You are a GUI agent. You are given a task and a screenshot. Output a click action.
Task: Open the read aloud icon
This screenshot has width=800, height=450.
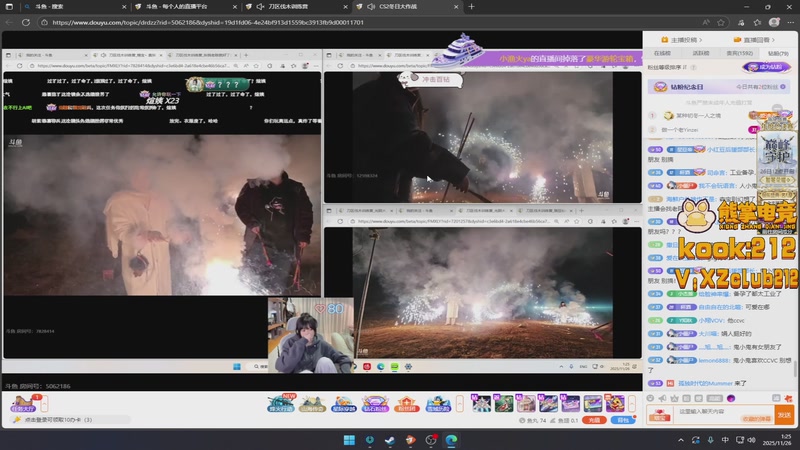[706, 22]
